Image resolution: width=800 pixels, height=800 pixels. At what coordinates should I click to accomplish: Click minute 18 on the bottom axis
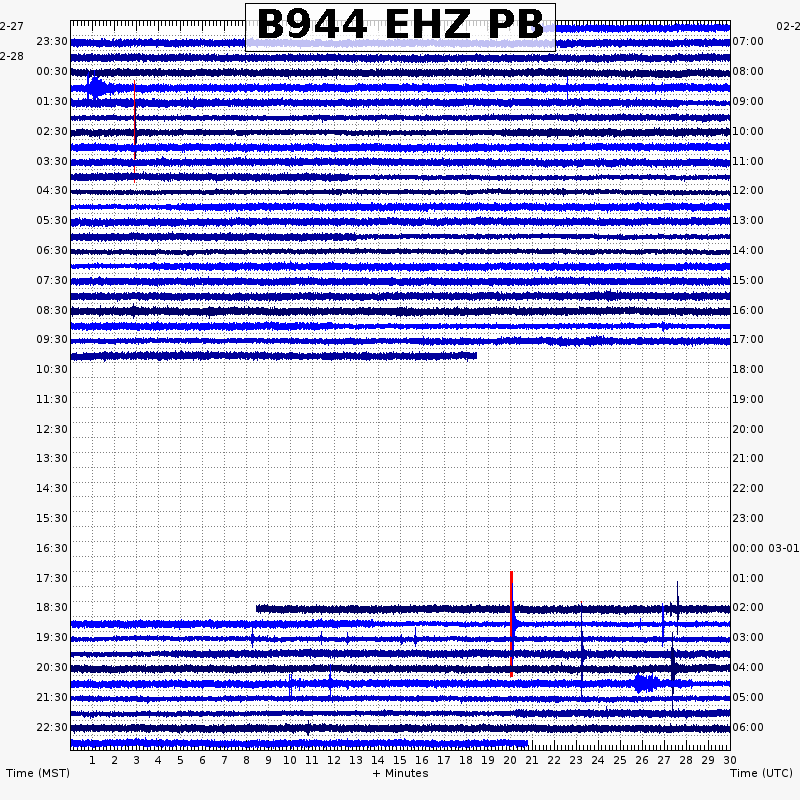pyautogui.click(x=466, y=761)
